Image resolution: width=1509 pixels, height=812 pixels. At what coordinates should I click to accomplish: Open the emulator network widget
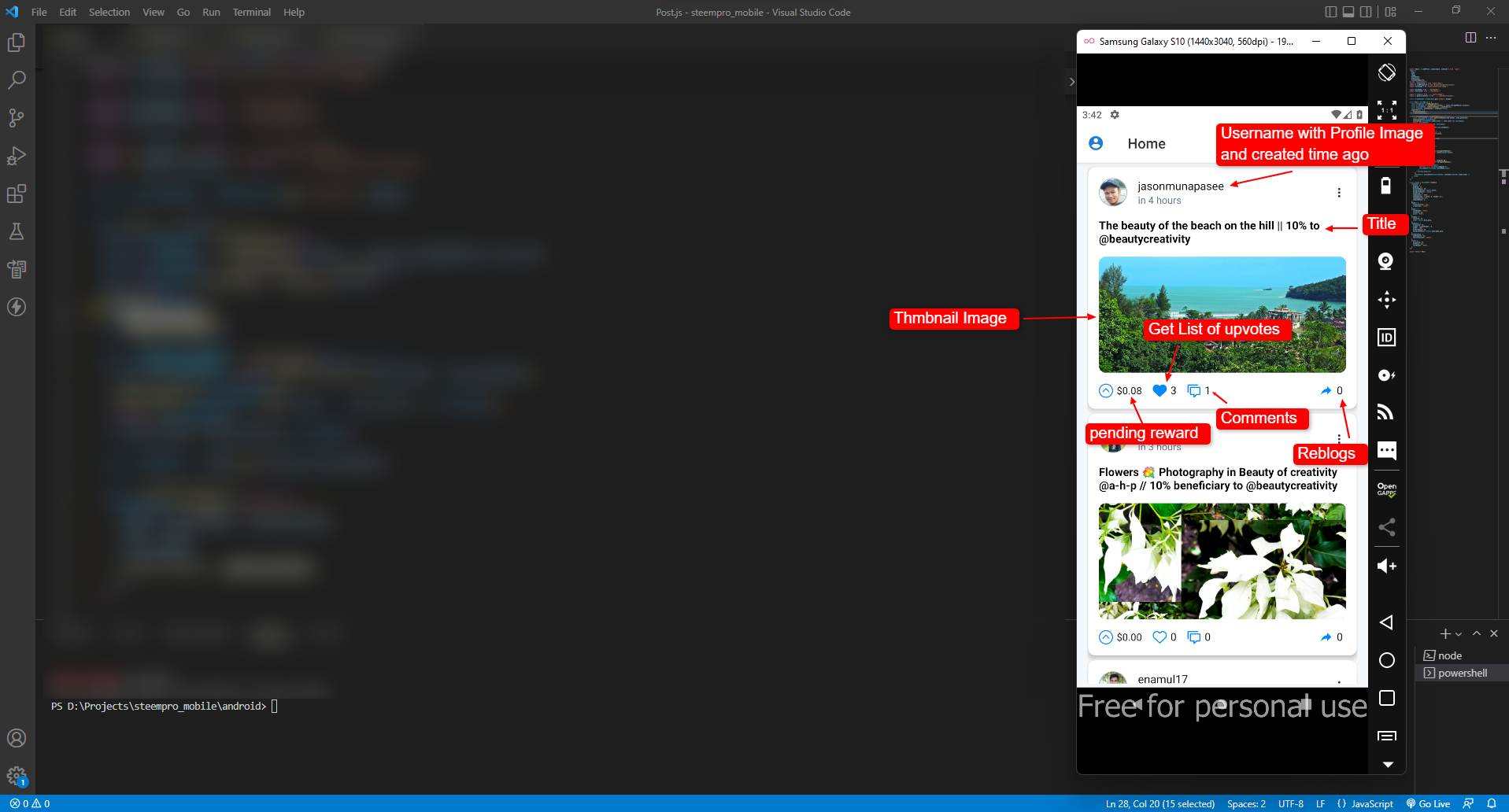[1387, 412]
